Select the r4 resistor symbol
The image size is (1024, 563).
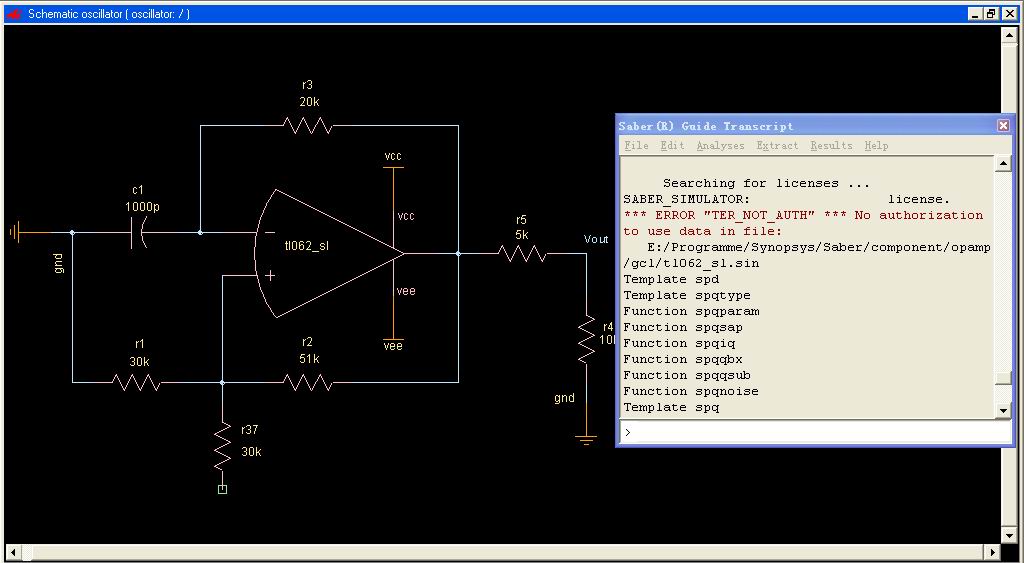[586, 338]
